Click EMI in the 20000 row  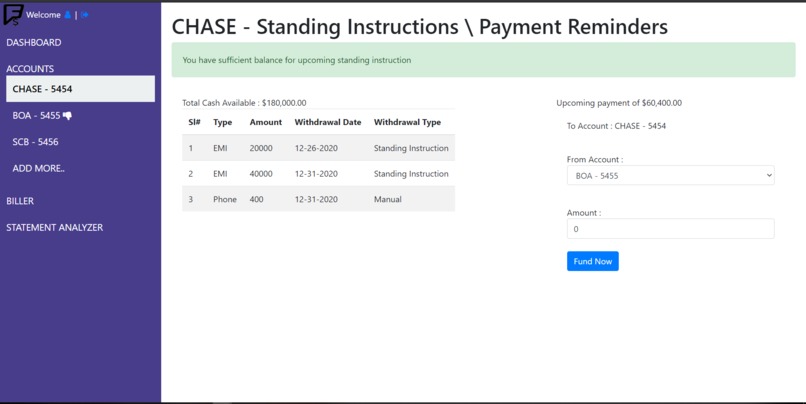tap(220, 148)
